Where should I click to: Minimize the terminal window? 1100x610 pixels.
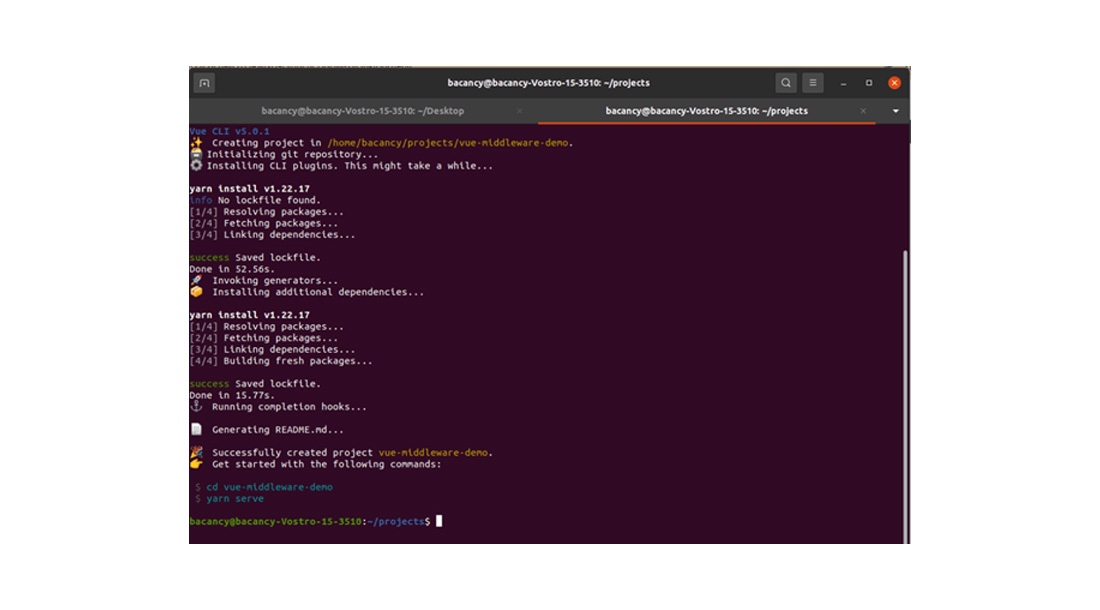[843, 83]
